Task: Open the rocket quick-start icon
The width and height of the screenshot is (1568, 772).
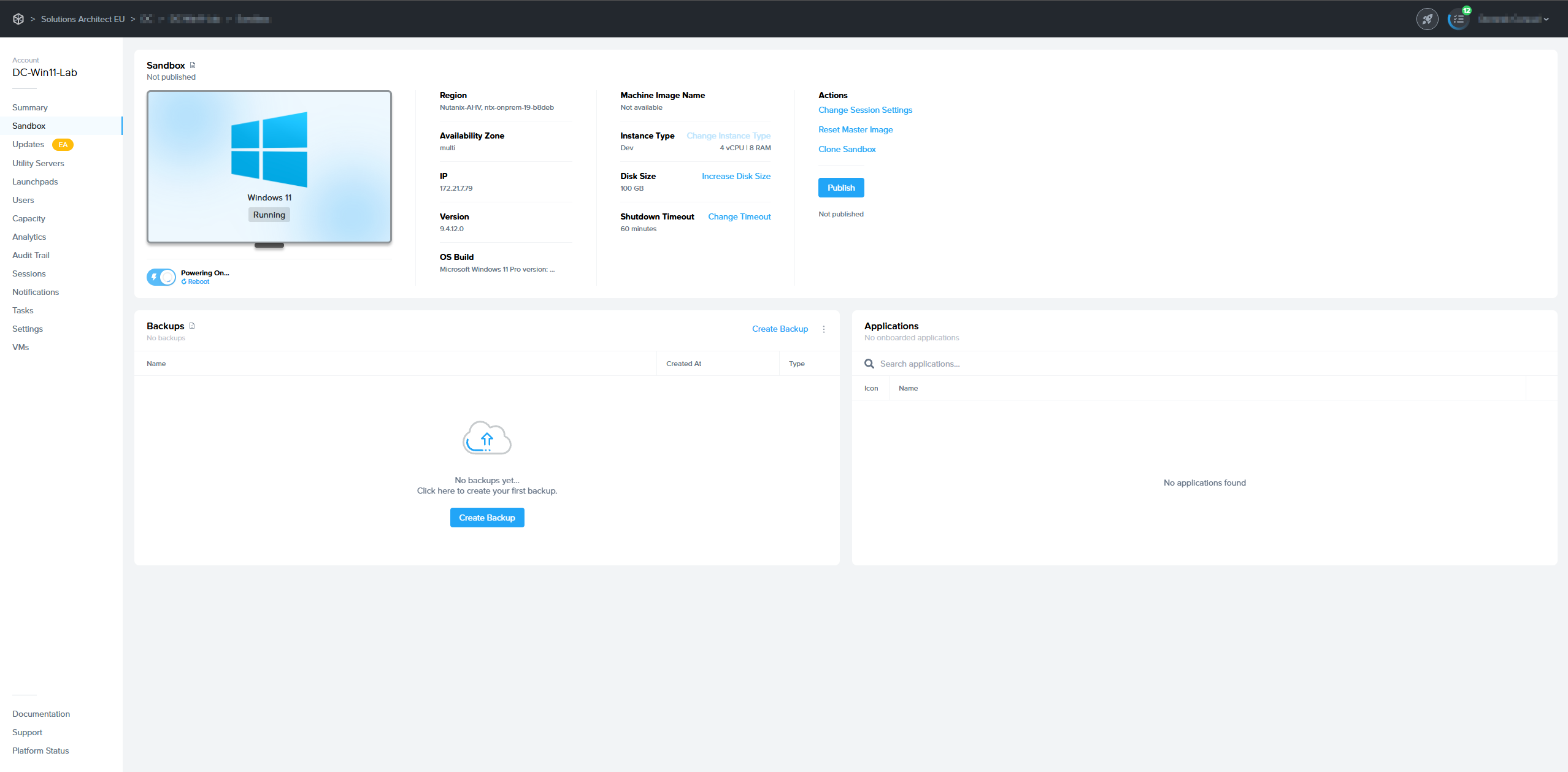Action: point(1427,19)
